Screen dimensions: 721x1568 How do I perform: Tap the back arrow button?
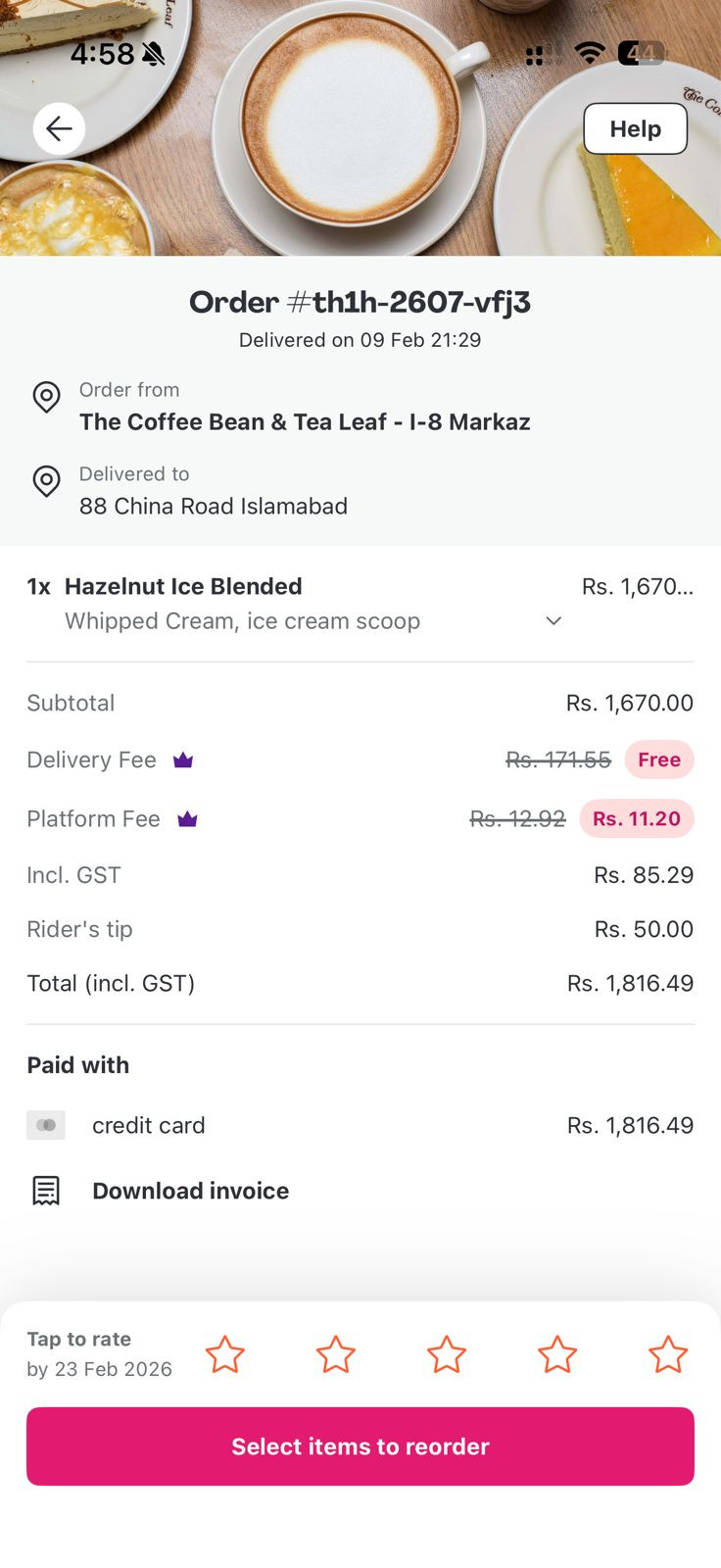[x=59, y=128]
